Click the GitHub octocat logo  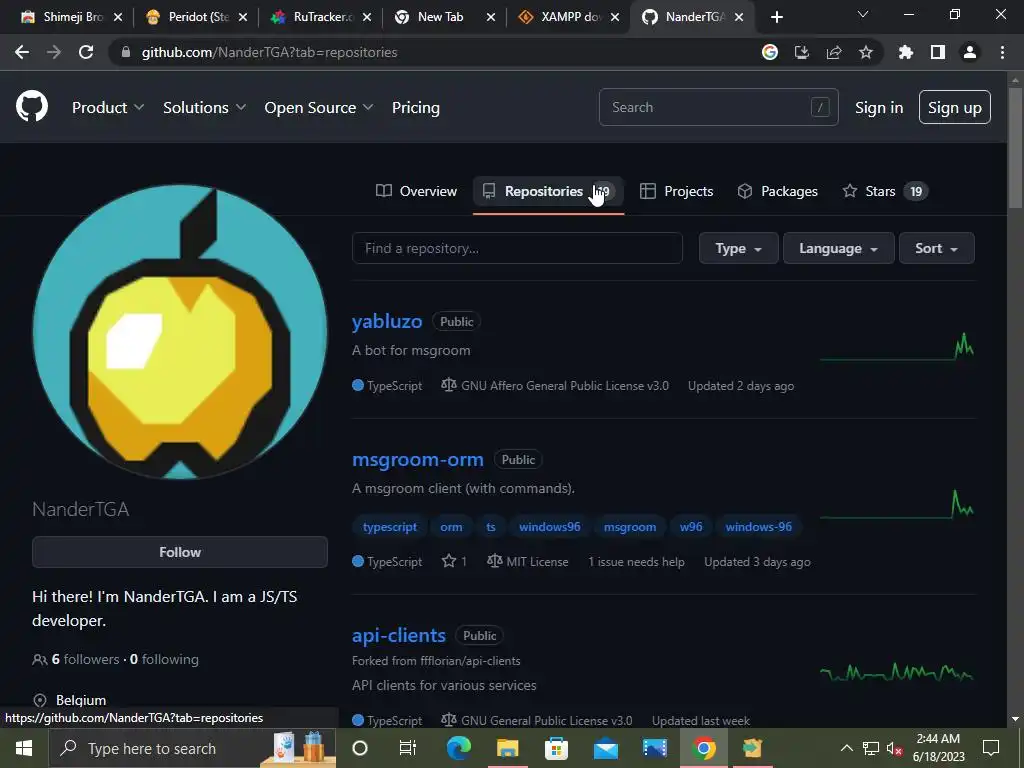pyautogui.click(x=31, y=107)
